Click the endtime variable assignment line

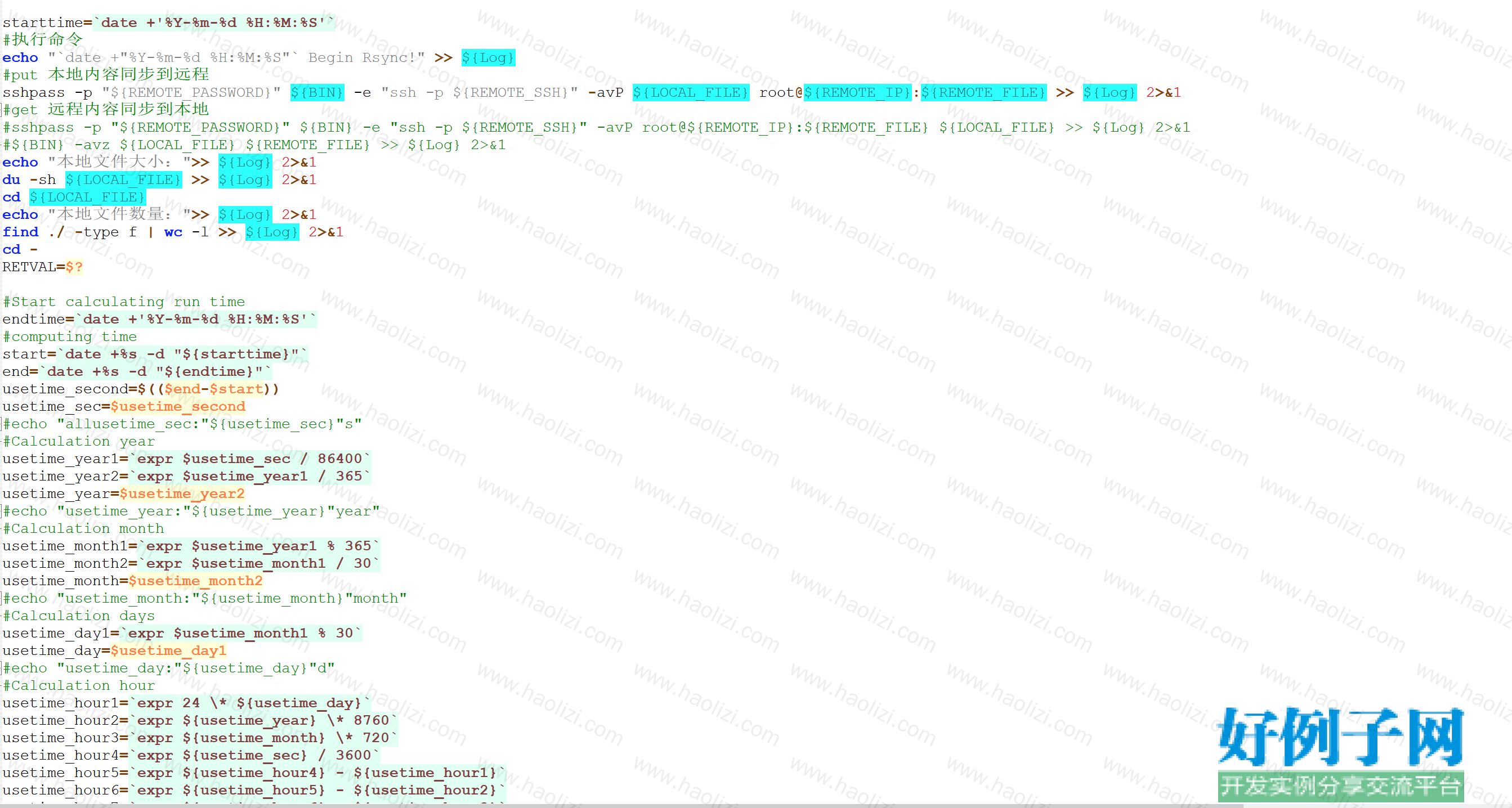[160, 319]
